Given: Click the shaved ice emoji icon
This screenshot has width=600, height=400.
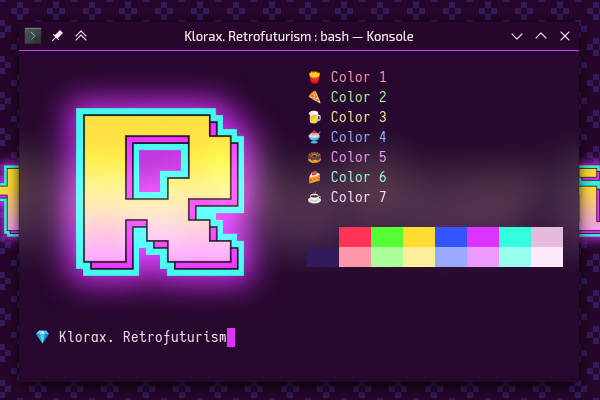Looking at the screenshot, I should point(315,137).
